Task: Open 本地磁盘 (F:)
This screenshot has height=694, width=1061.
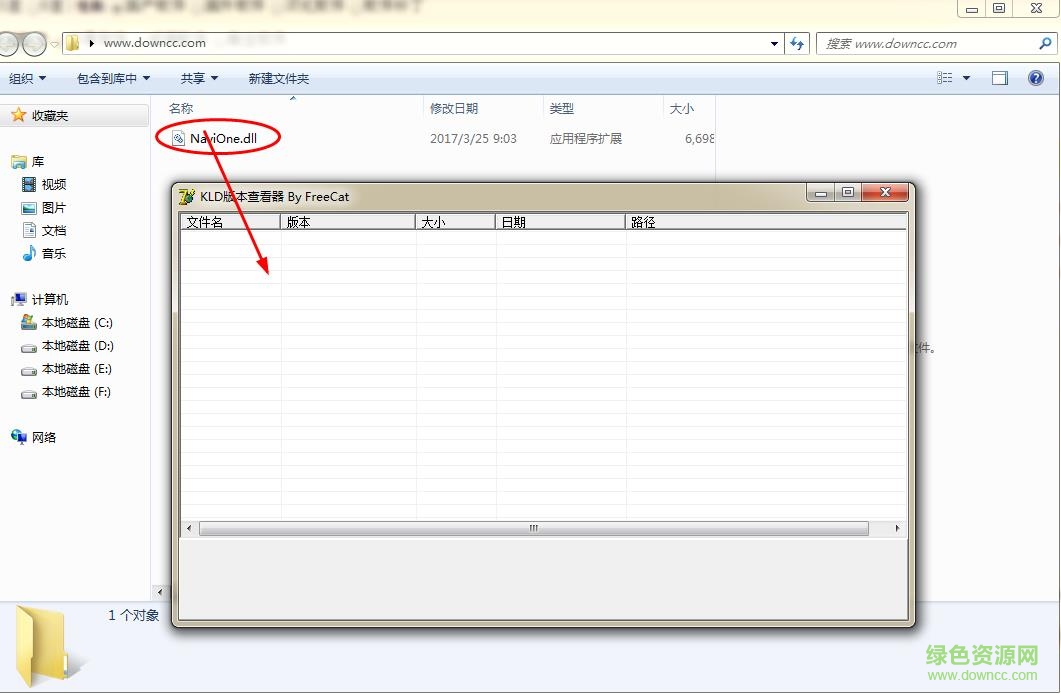Action: pyautogui.click(x=76, y=392)
